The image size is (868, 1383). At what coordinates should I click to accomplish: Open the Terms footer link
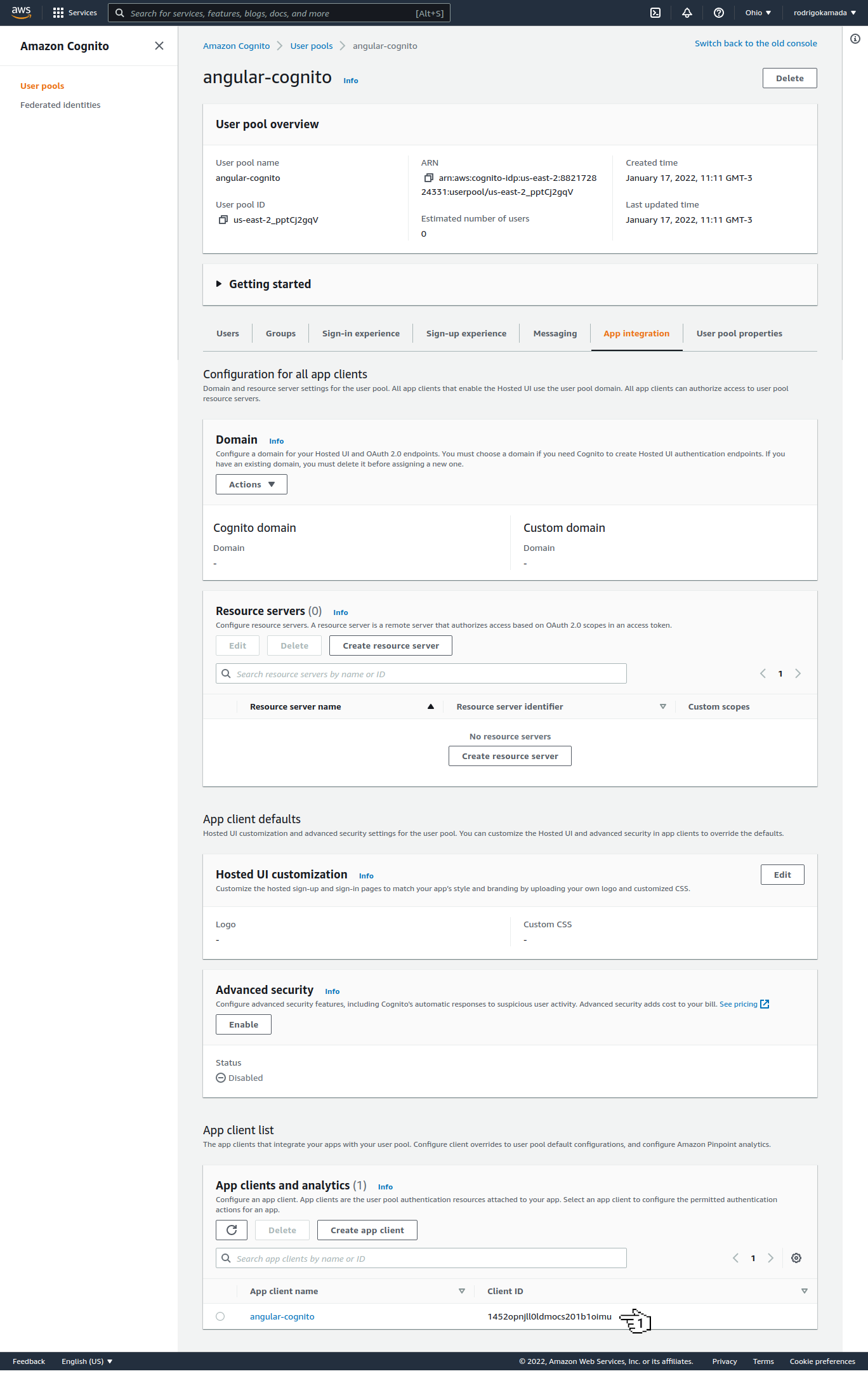[763, 1361]
